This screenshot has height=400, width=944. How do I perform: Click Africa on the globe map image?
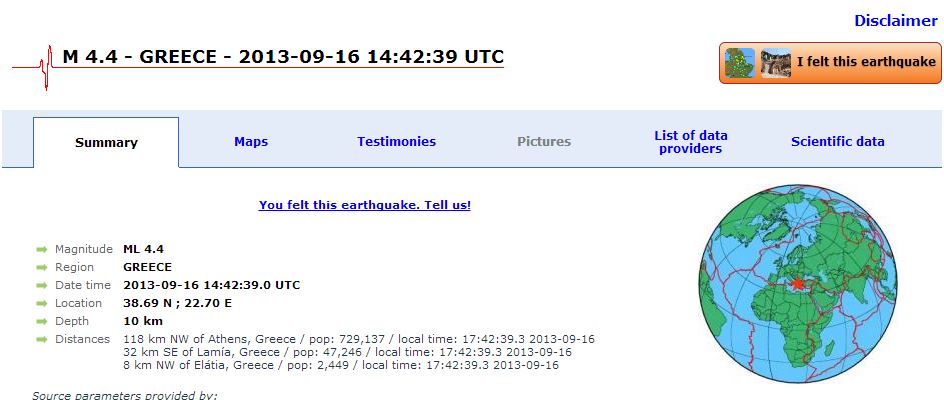click(790, 325)
